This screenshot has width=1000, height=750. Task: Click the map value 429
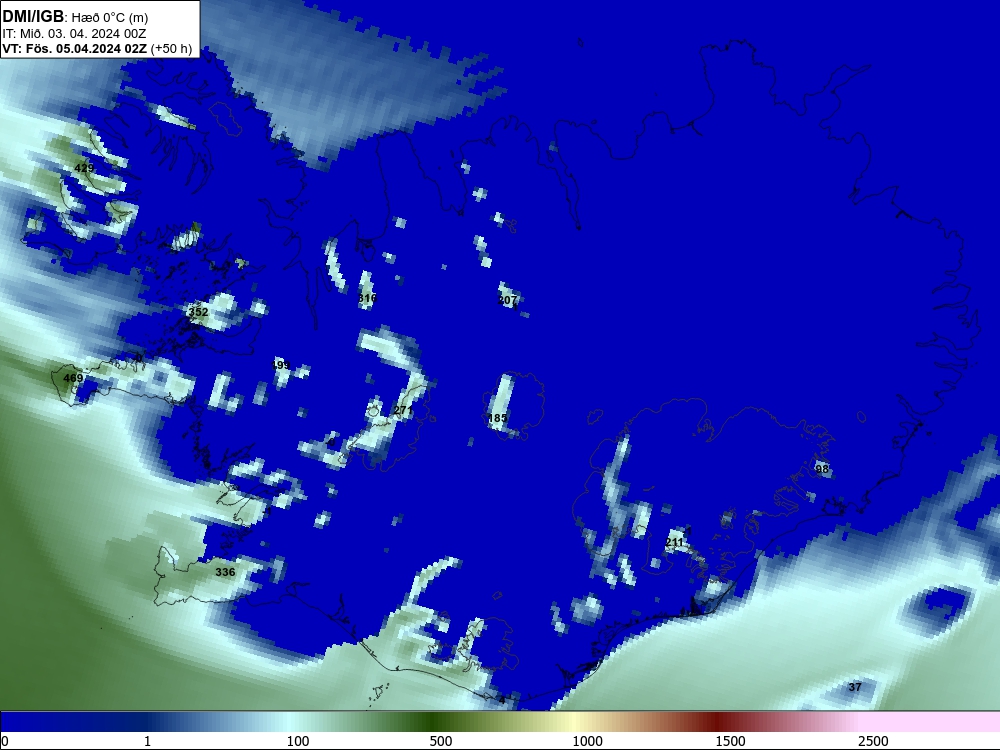[84, 168]
